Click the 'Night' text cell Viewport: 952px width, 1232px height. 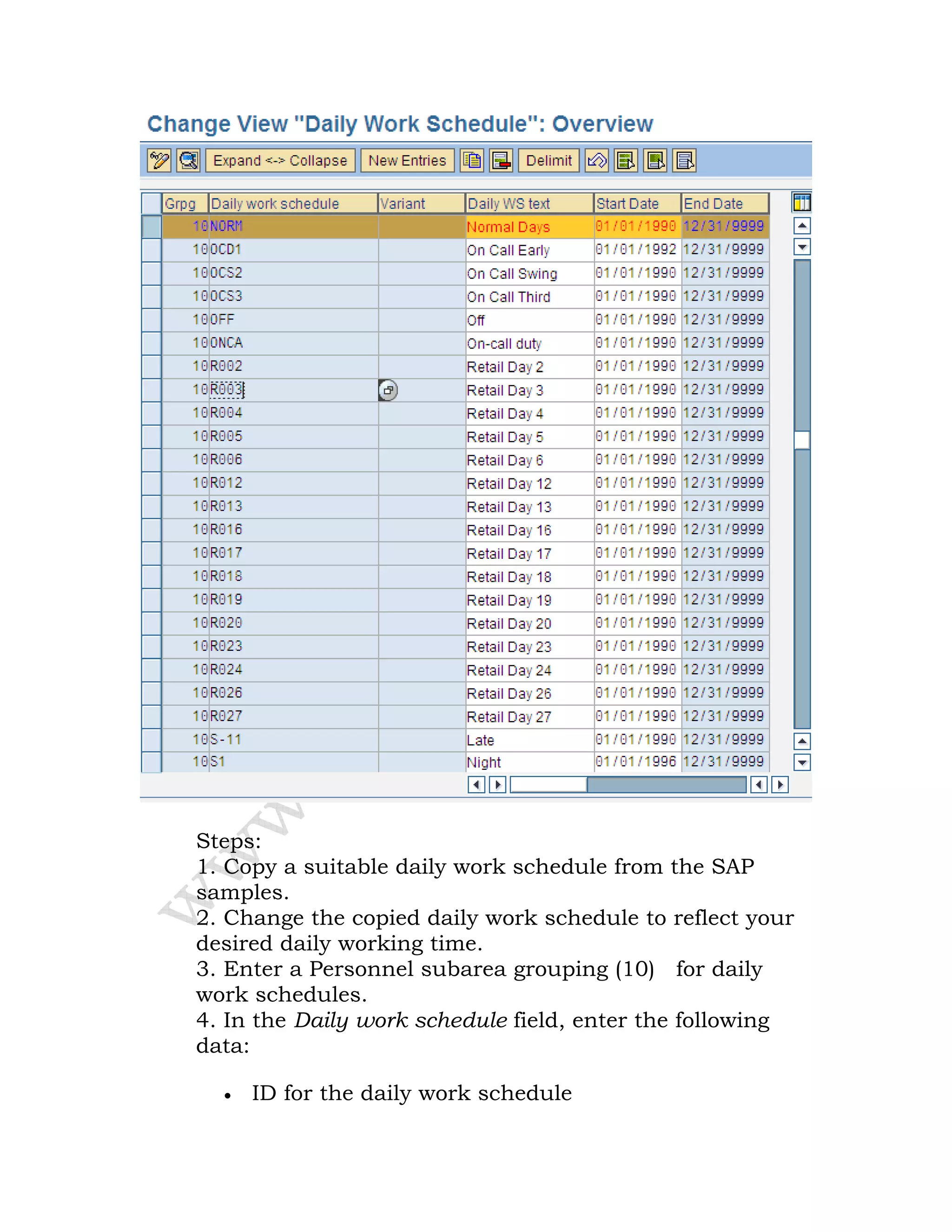tap(529, 762)
